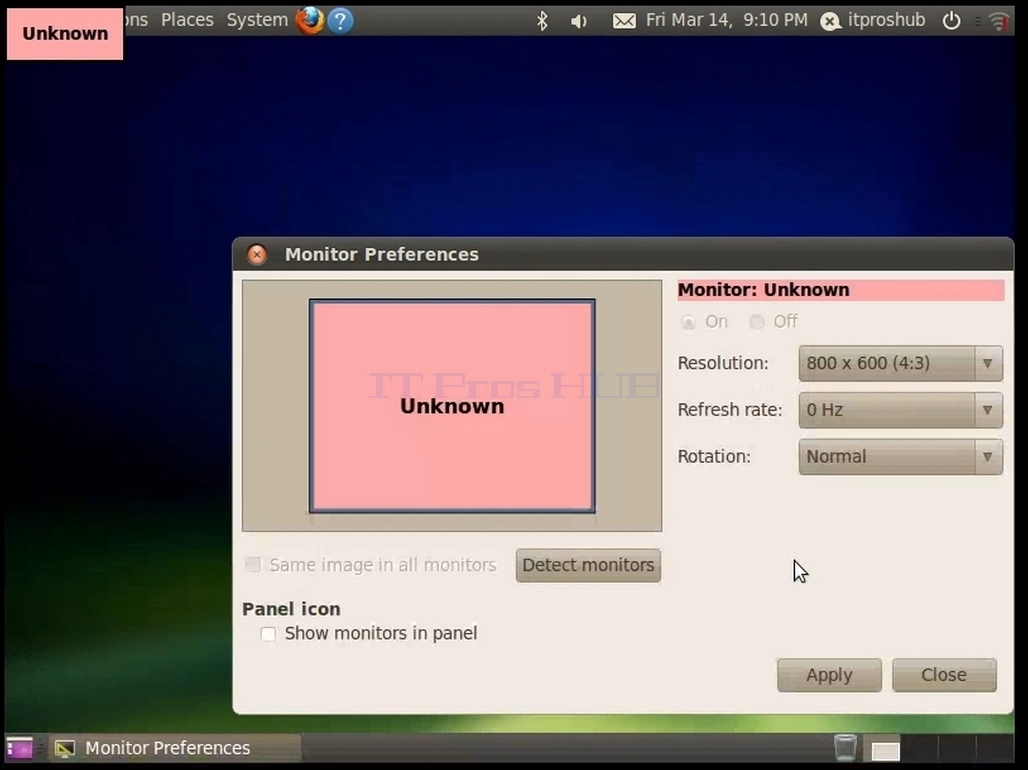Open the mail envelope indicator

623,21
